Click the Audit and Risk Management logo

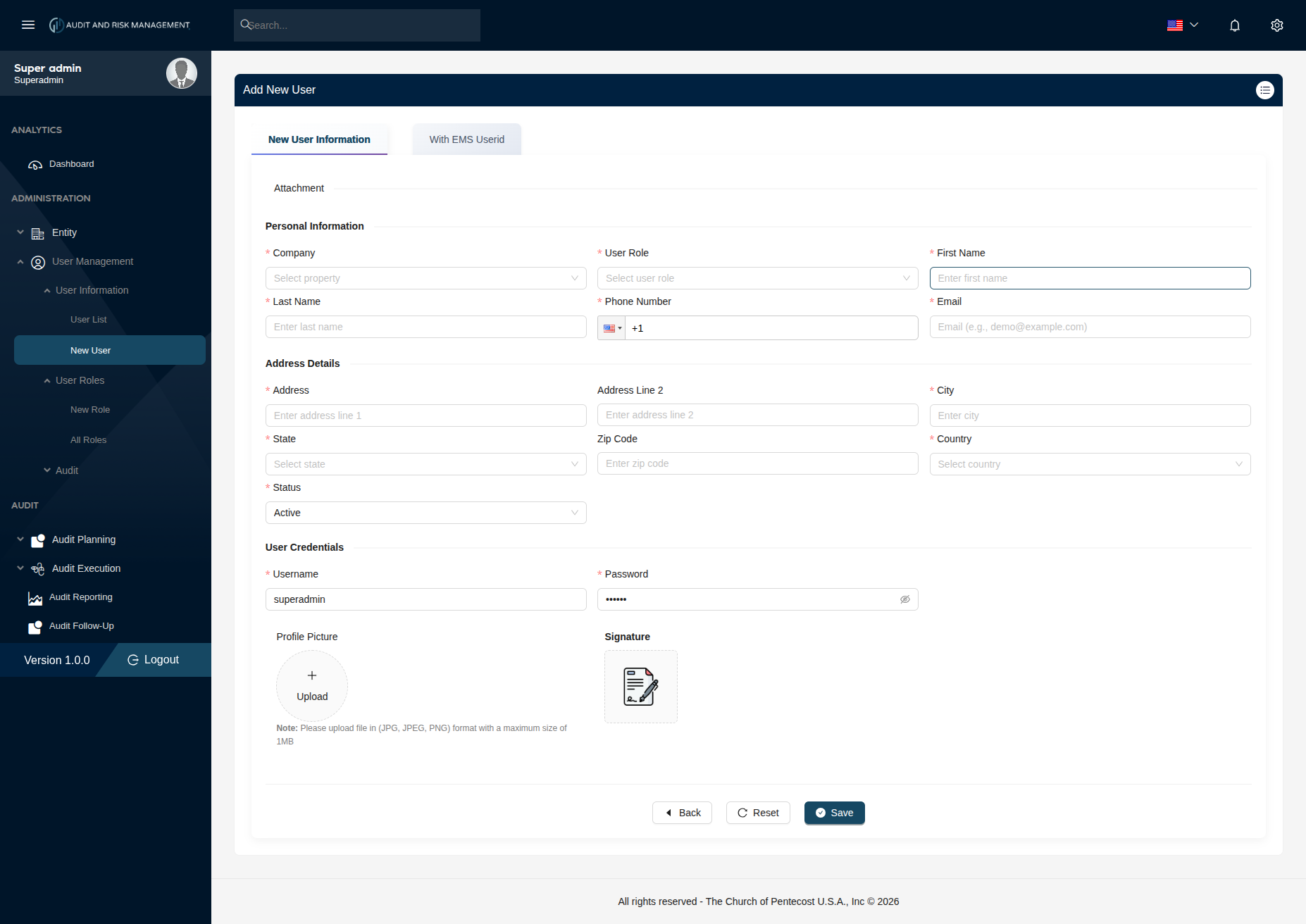(120, 25)
